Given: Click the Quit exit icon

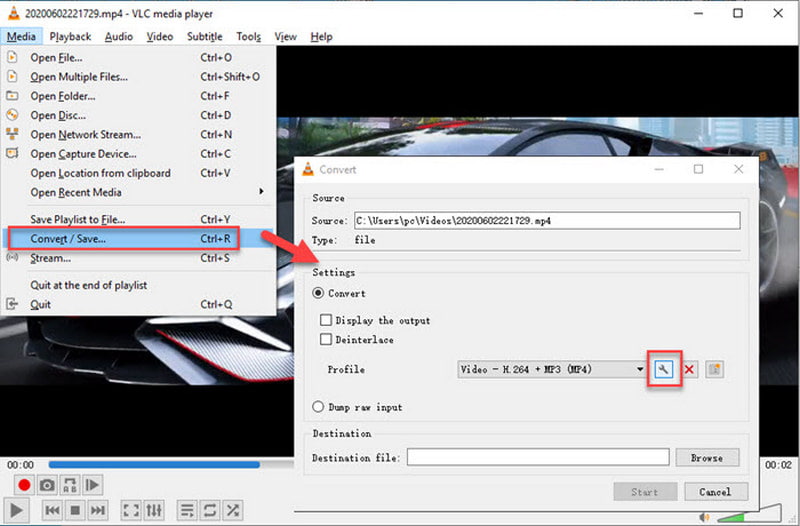Looking at the screenshot, I should pos(12,304).
